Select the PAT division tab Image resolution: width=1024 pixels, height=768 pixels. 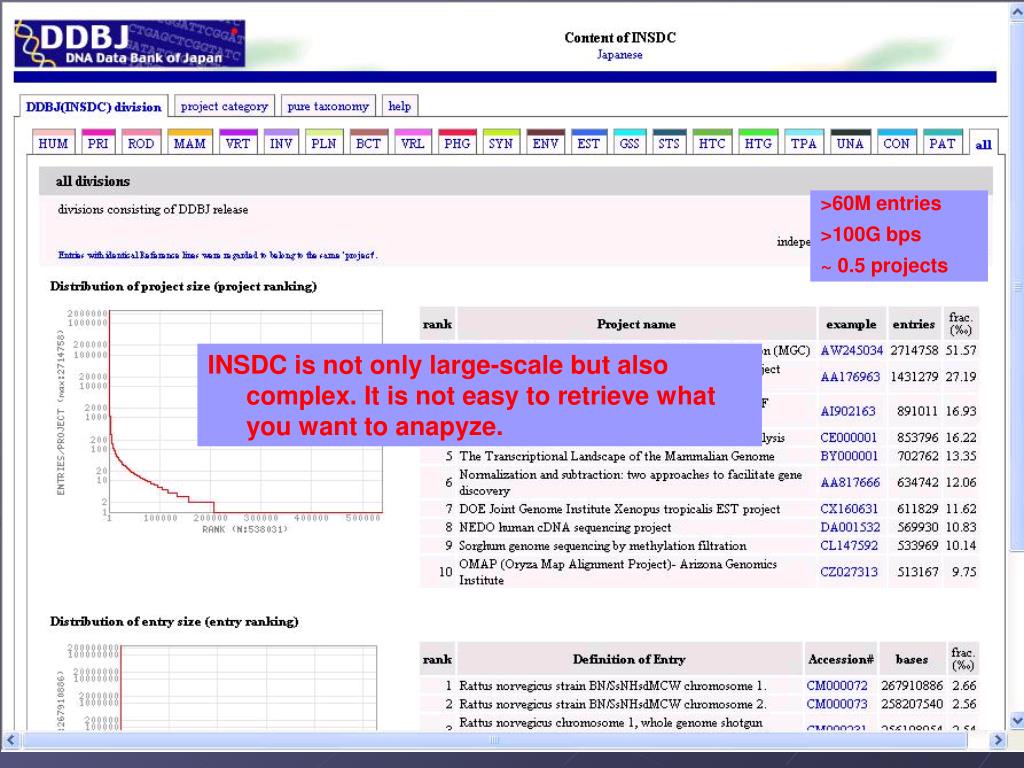point(942,142)
